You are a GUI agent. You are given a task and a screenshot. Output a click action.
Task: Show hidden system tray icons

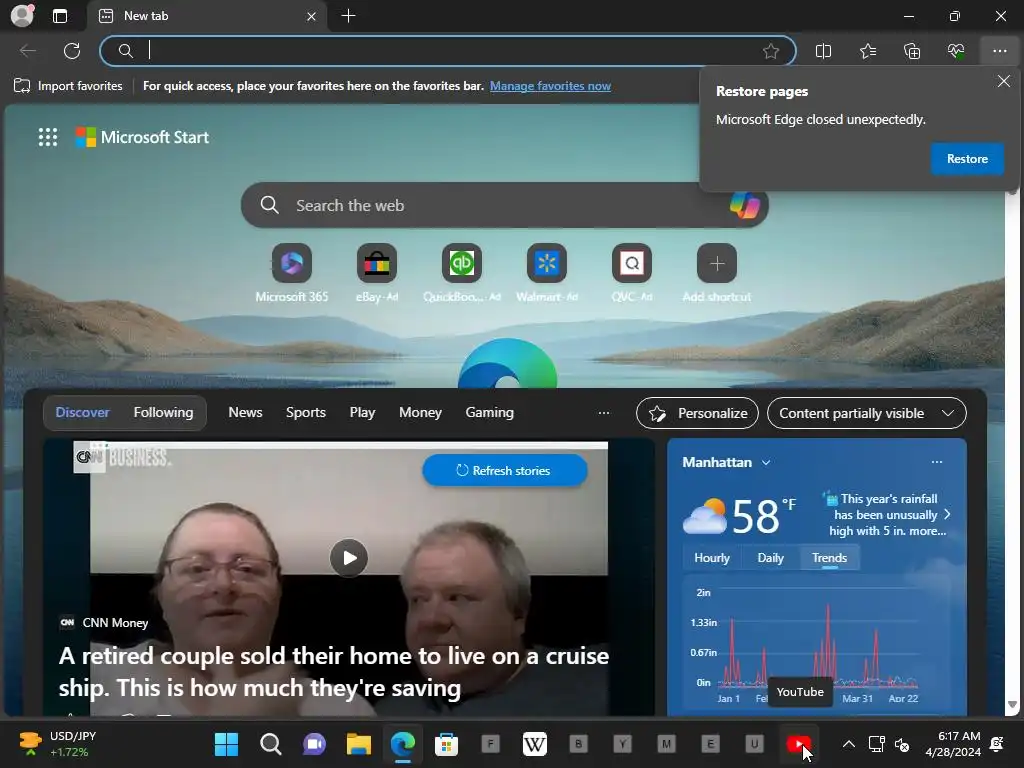point(848,744)
